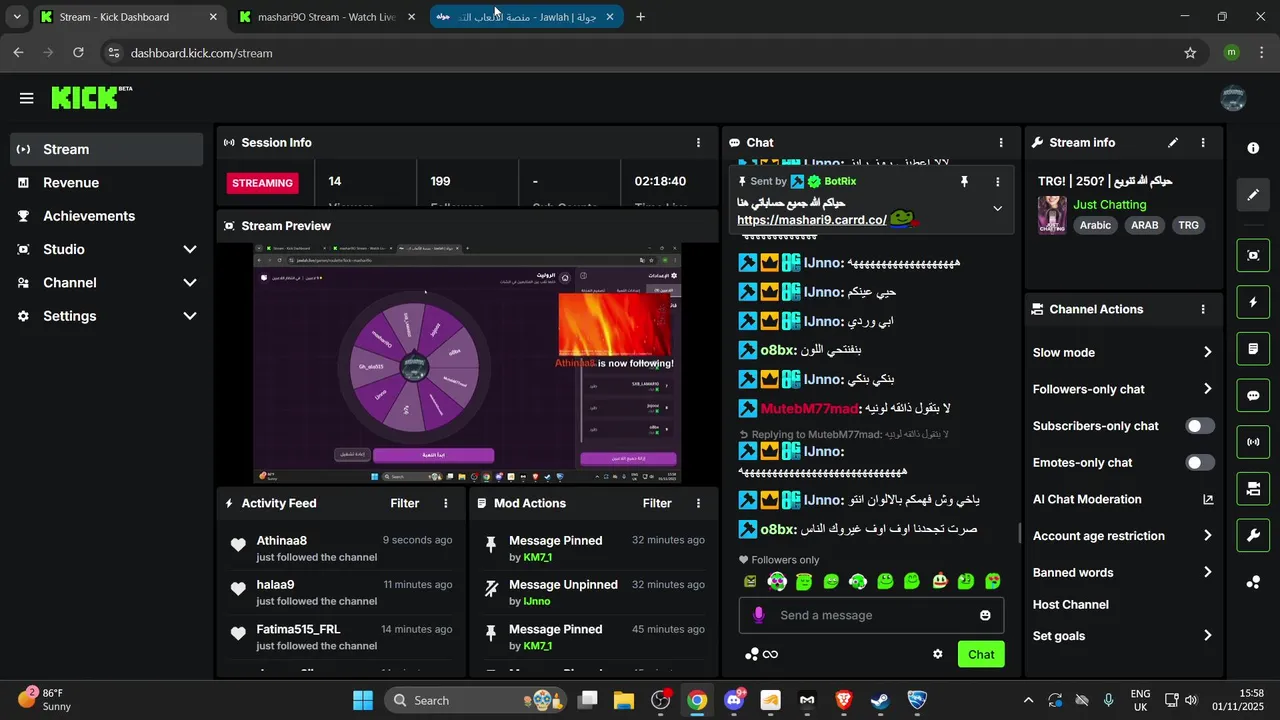Open the Stream info three-dot menu

point(1203,143)
